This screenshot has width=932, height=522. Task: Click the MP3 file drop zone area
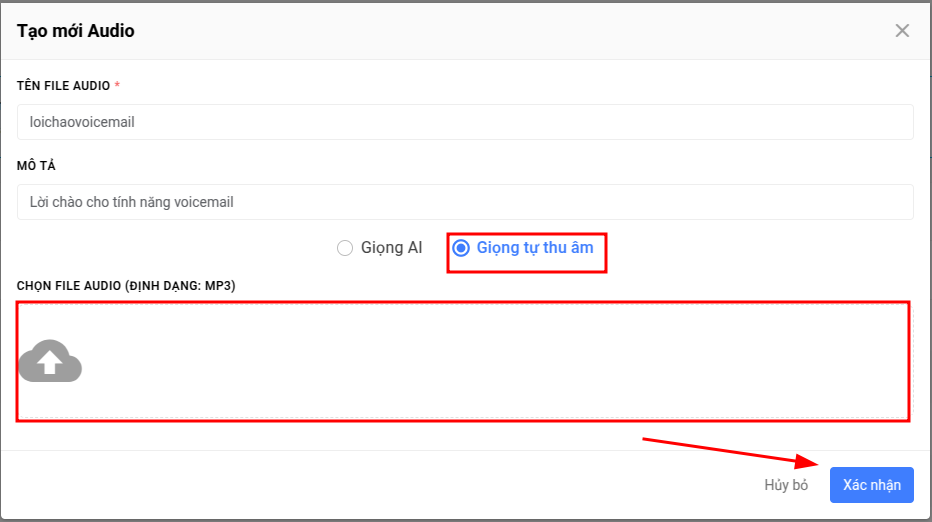(x=463, y=361)
